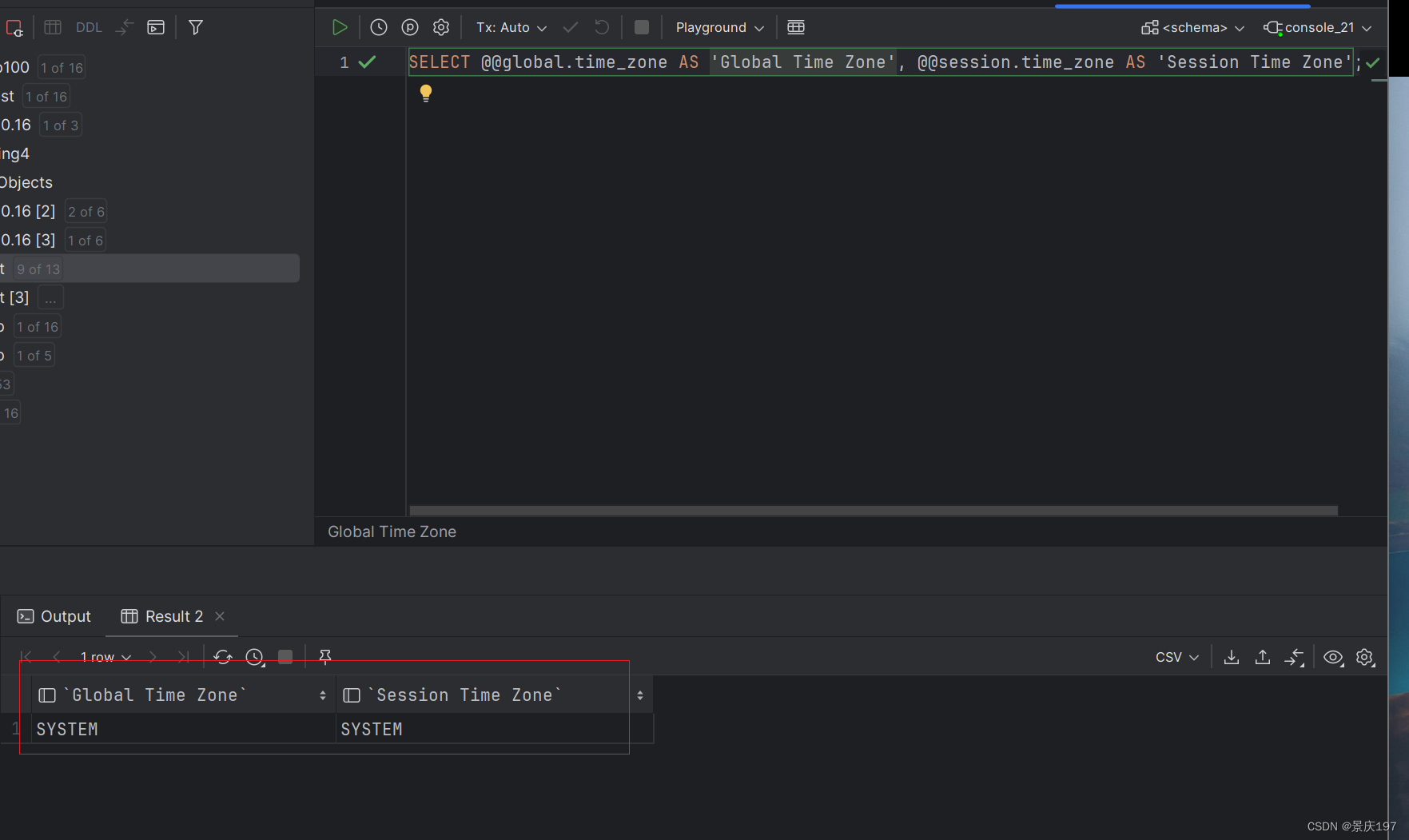Open console_21 session dropdown

1318,27
